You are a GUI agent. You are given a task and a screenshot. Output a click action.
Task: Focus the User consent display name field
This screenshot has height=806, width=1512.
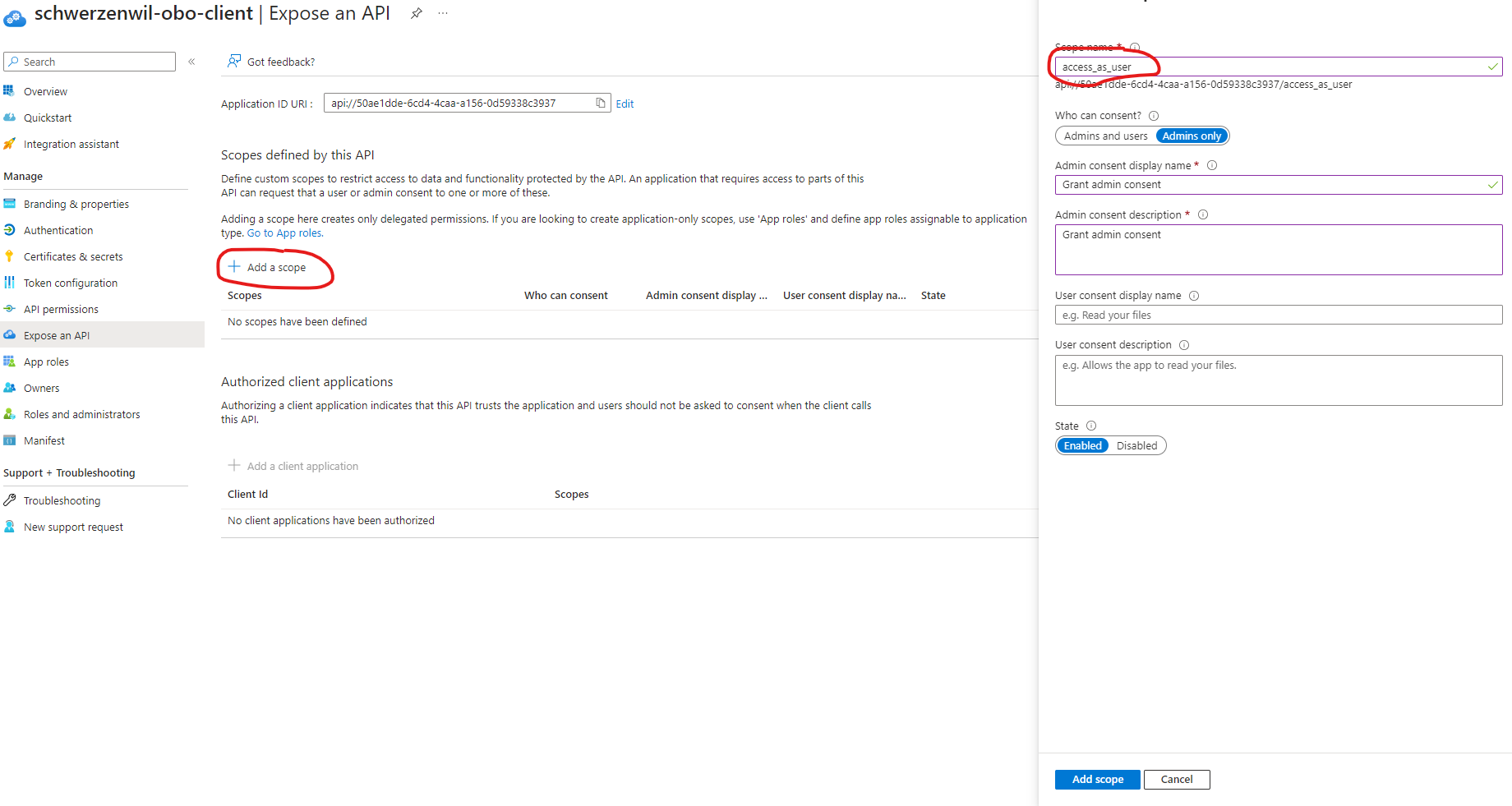pos(1278,315)
